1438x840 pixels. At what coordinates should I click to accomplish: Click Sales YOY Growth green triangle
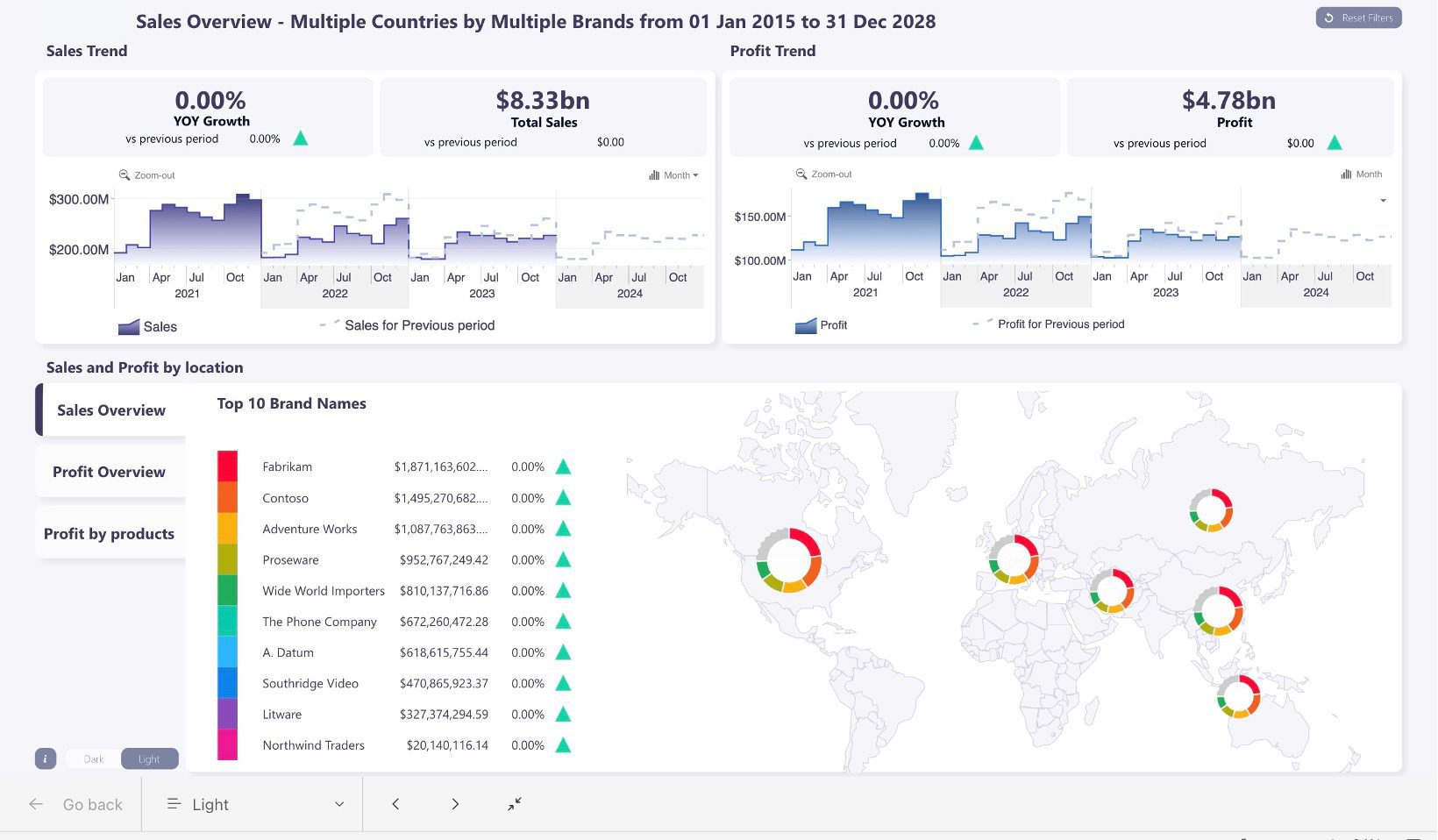(x=301, y=139)
